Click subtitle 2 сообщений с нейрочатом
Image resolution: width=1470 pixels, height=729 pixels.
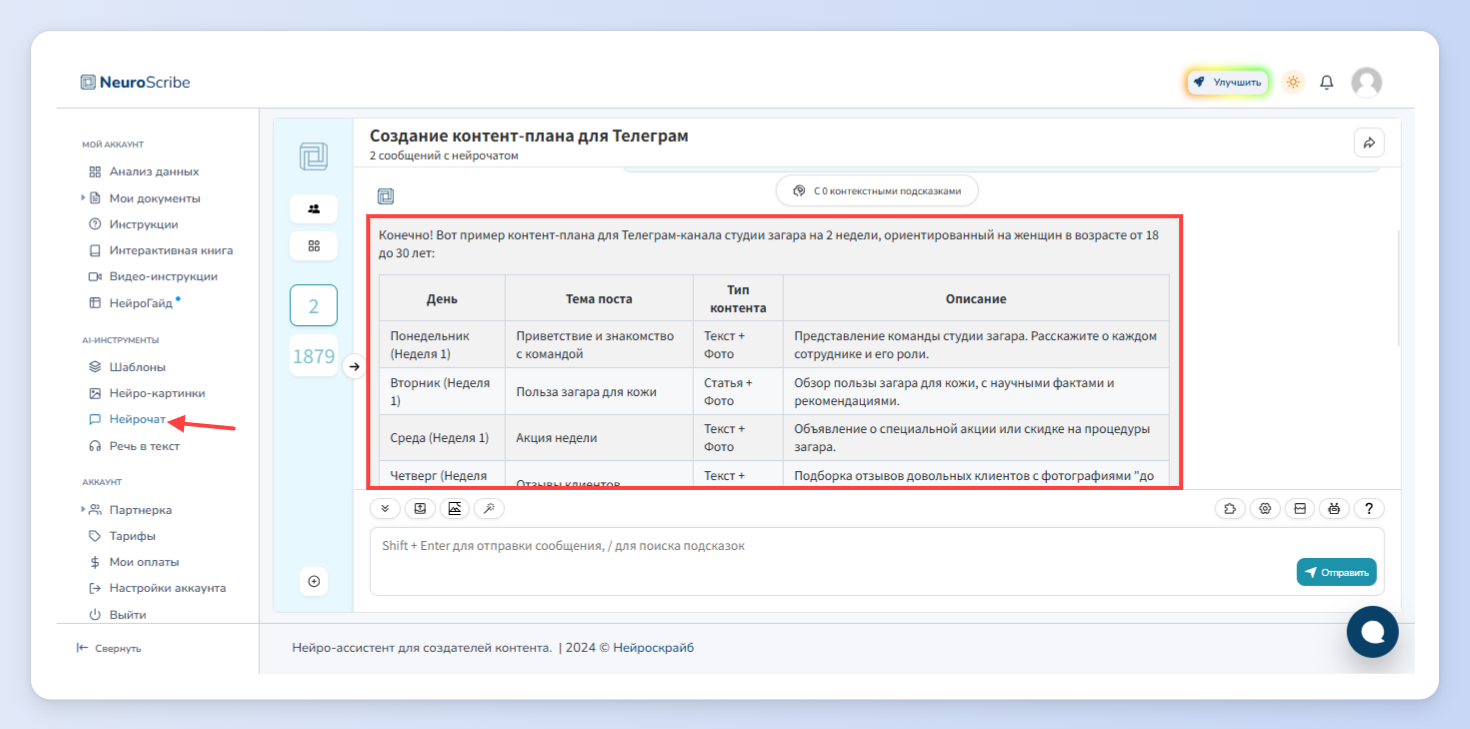444,156
